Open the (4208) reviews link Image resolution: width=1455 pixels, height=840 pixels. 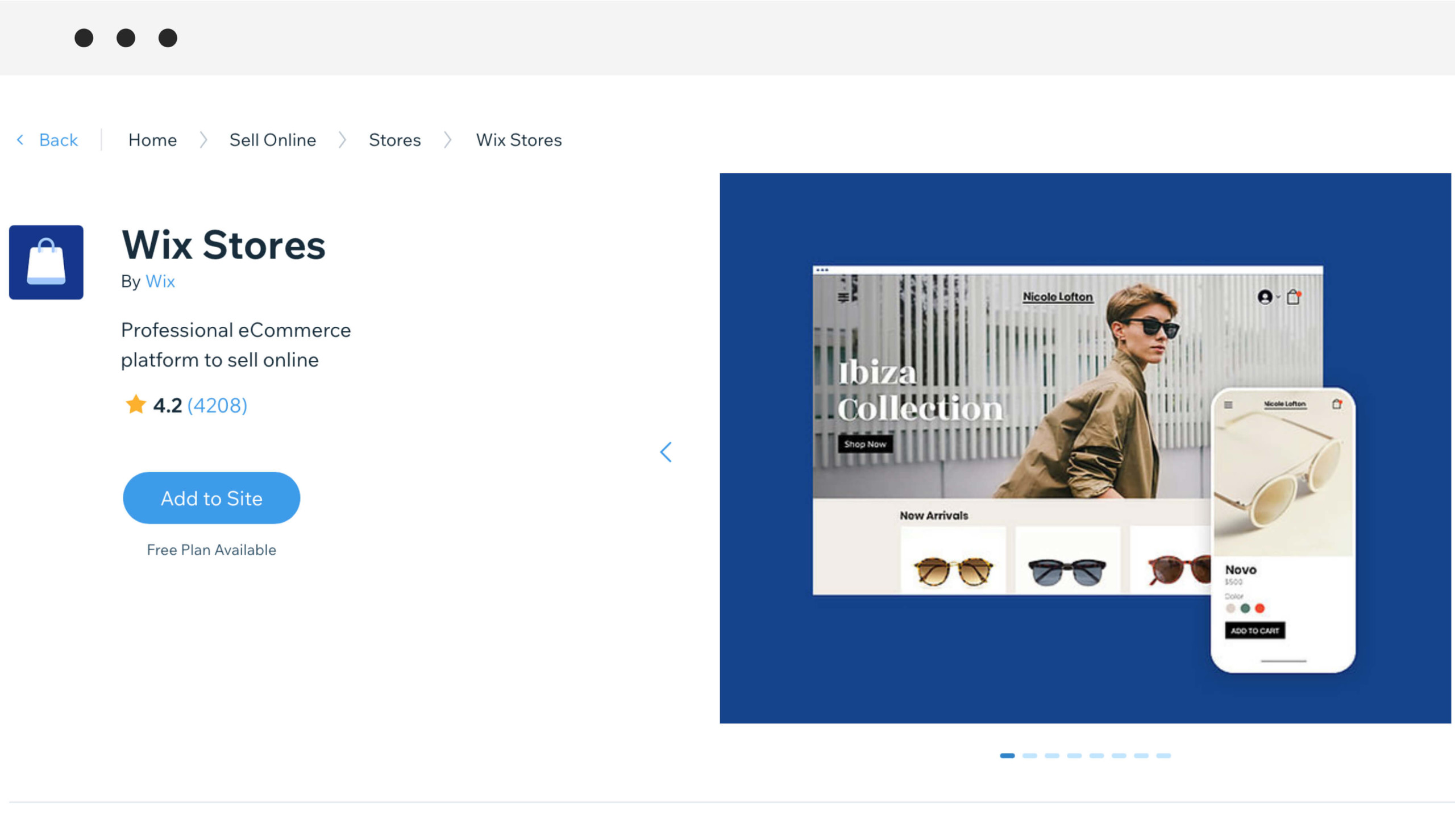click(217, 406)
